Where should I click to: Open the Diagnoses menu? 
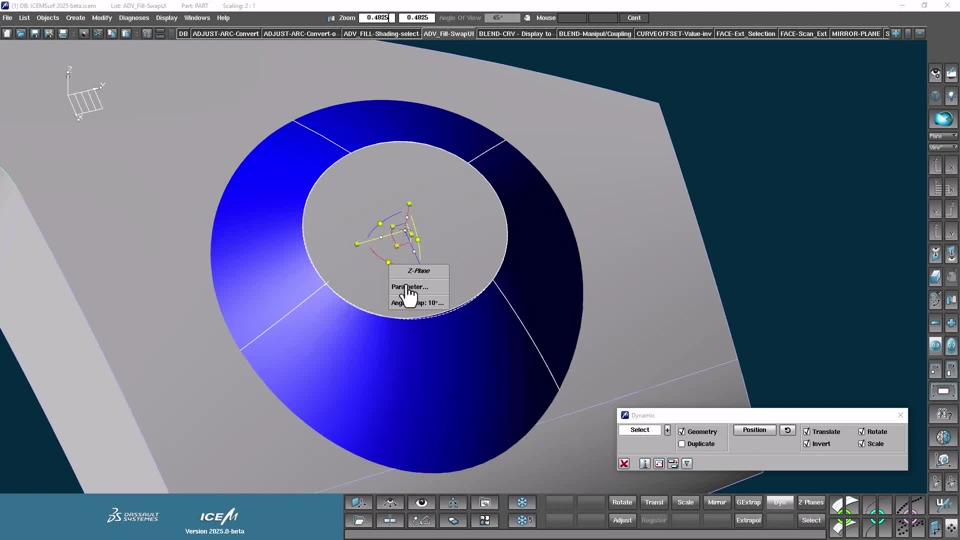coord(133,18)
